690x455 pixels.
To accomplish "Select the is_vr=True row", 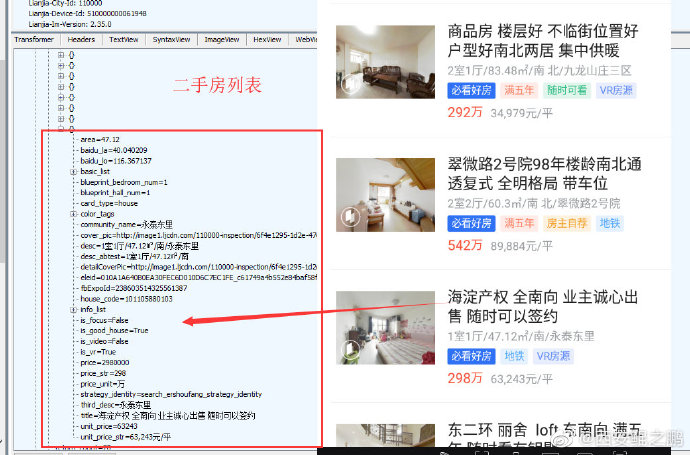I will pos(98,352).
